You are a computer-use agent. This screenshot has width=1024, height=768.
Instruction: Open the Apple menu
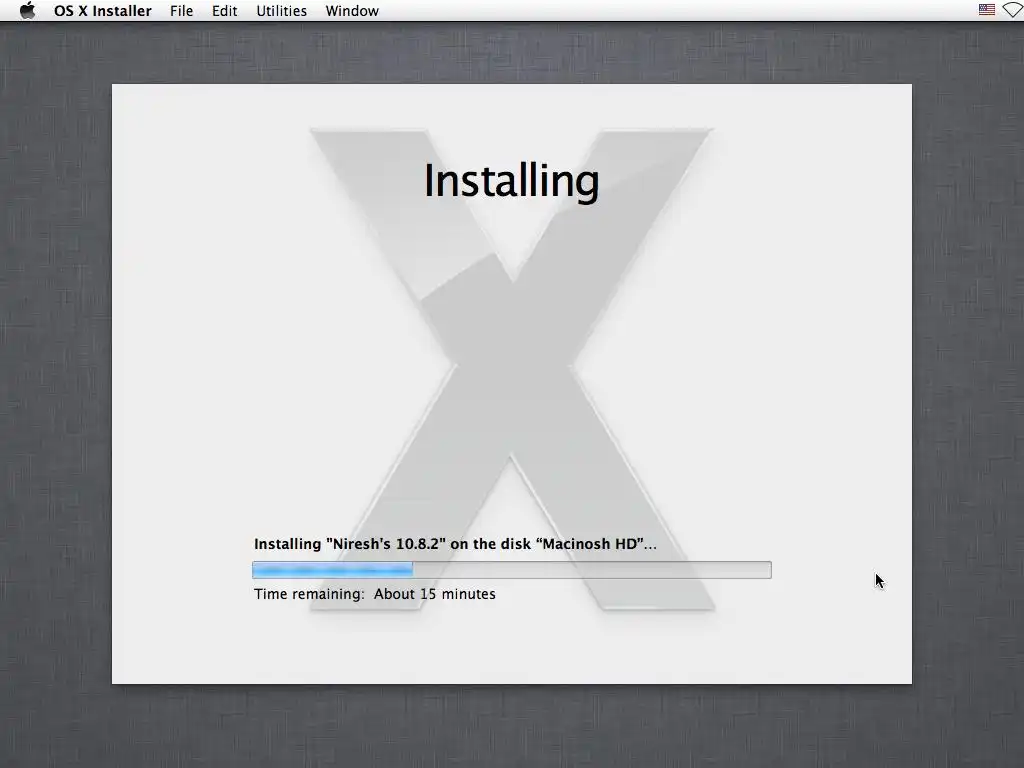27,10
